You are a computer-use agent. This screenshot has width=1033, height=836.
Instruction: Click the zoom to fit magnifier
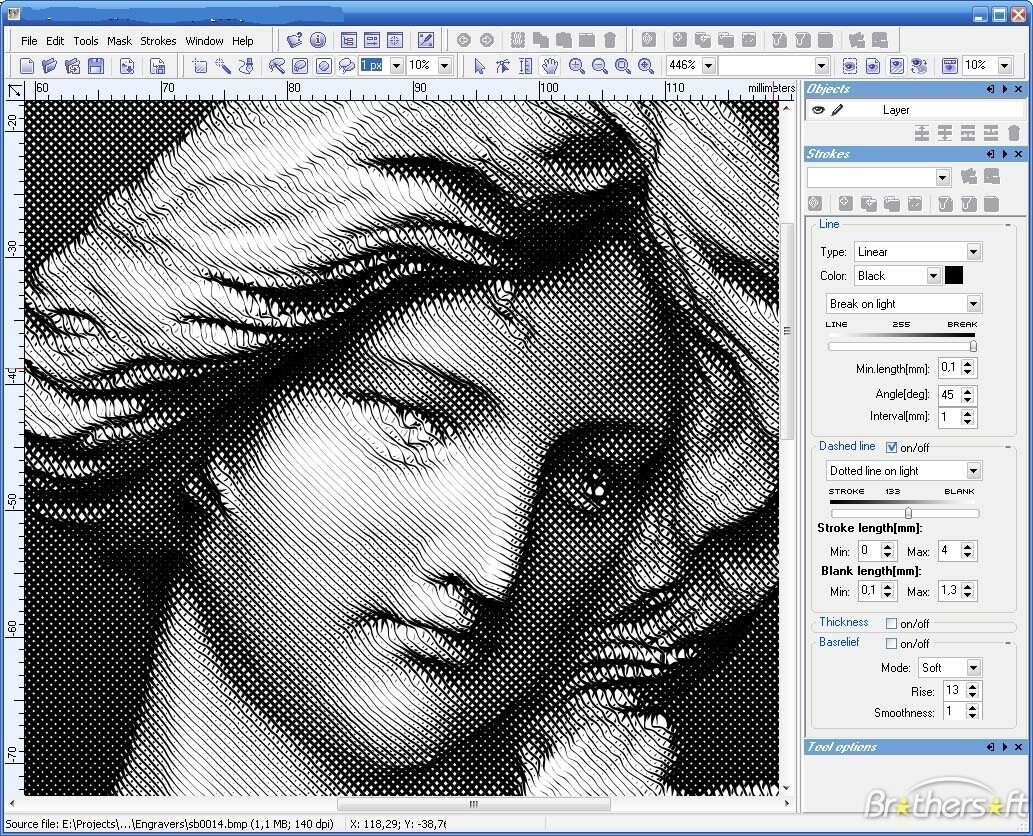(623, 66)
